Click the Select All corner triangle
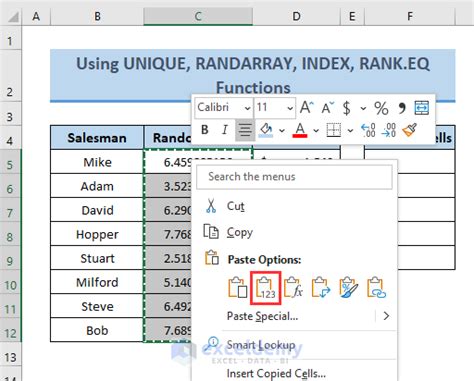Screen dimensions: 474x381 click(x=13, y=17)
